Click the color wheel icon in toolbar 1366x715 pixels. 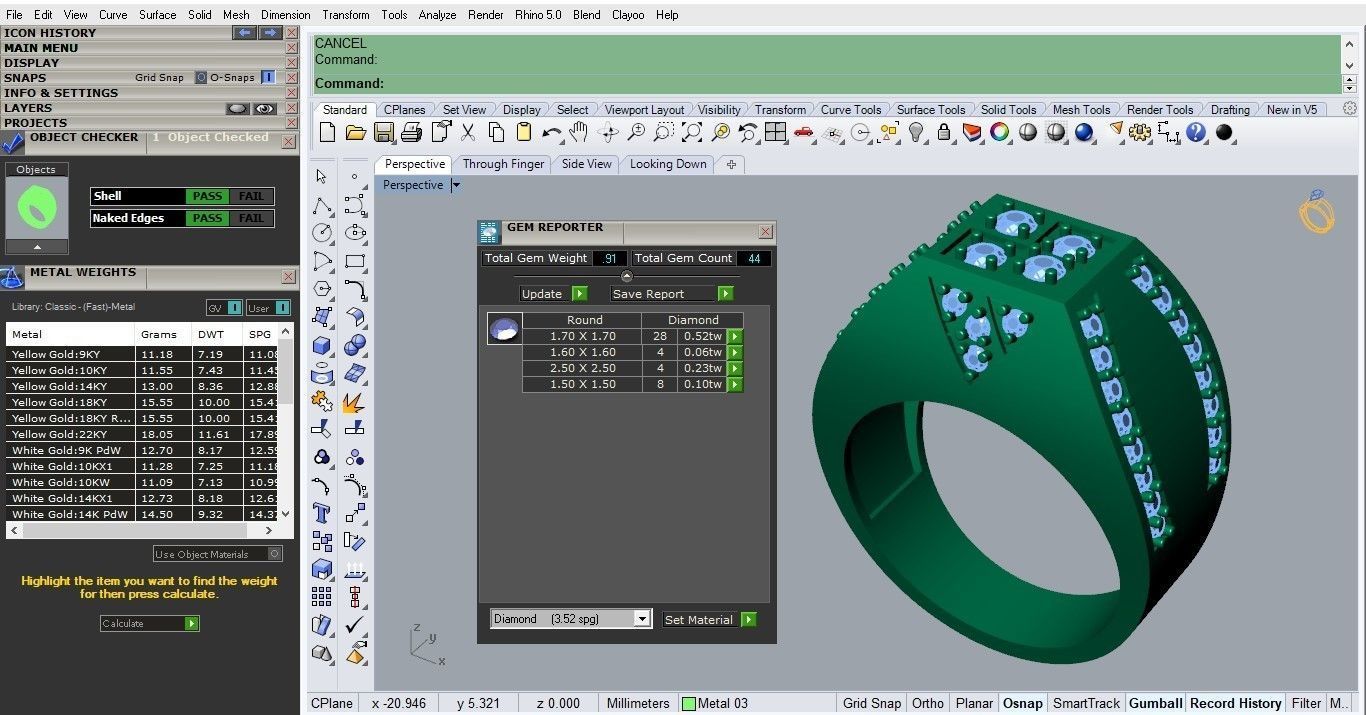(999, 132)
